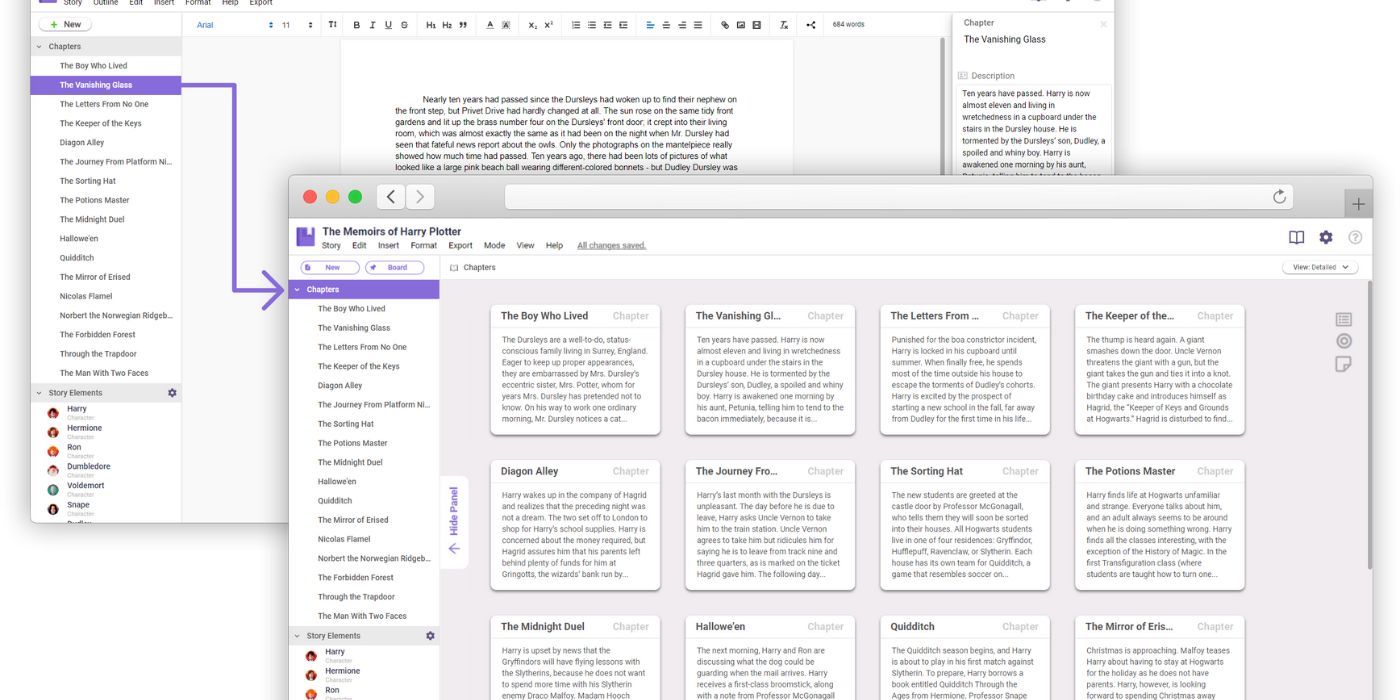Open the Export menu in front window
The image size is (1400, 700).
point(460,246)
